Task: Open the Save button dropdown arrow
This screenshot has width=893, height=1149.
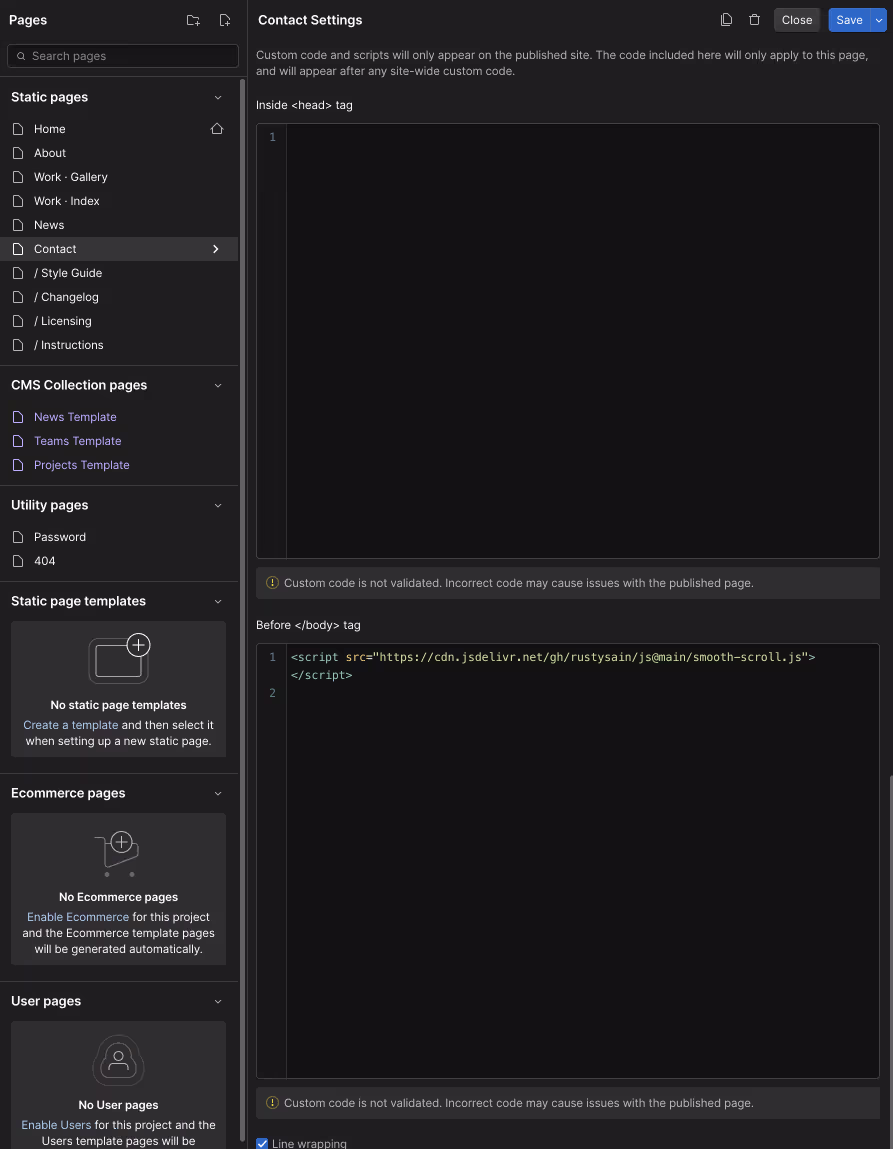Action: [878, 21]
